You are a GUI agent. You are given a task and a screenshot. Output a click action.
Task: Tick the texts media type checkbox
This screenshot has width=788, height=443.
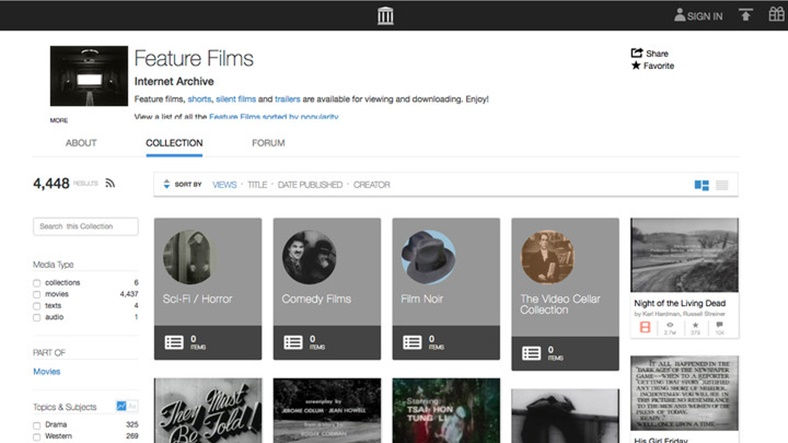37,306
